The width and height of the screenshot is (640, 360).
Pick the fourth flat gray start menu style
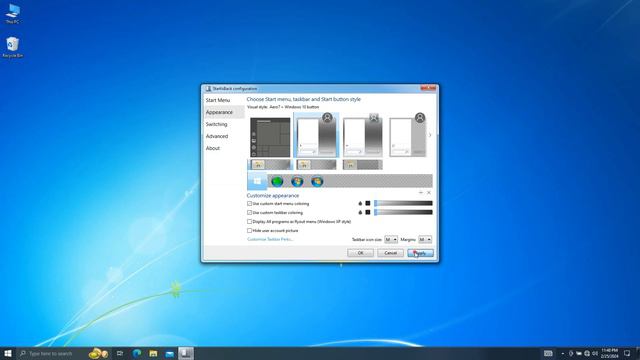click(x=408, y=136)
